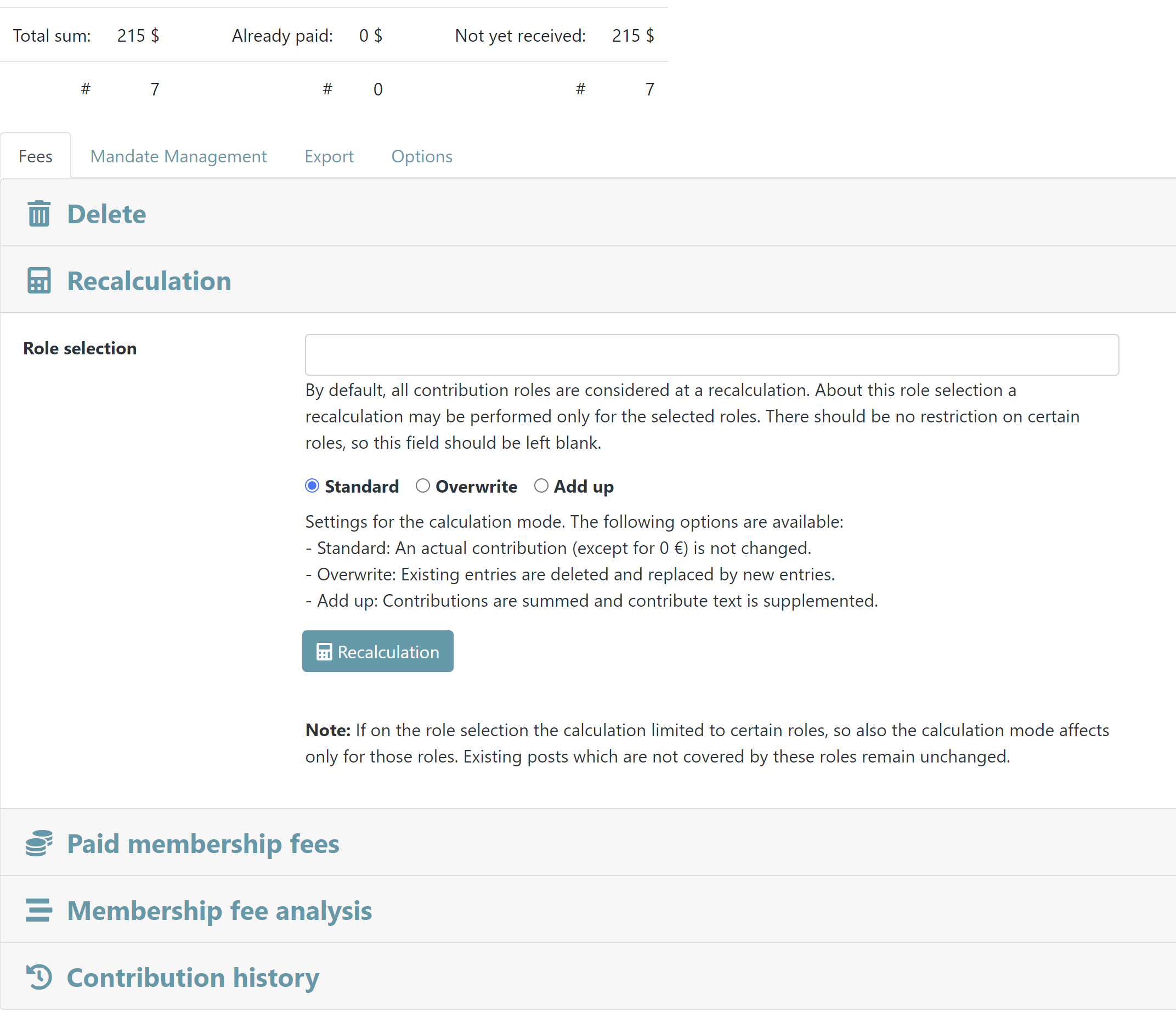Open the Export tab
Image resolution: width=1176 pixels, height=1011 pixels.
(329, 156)
